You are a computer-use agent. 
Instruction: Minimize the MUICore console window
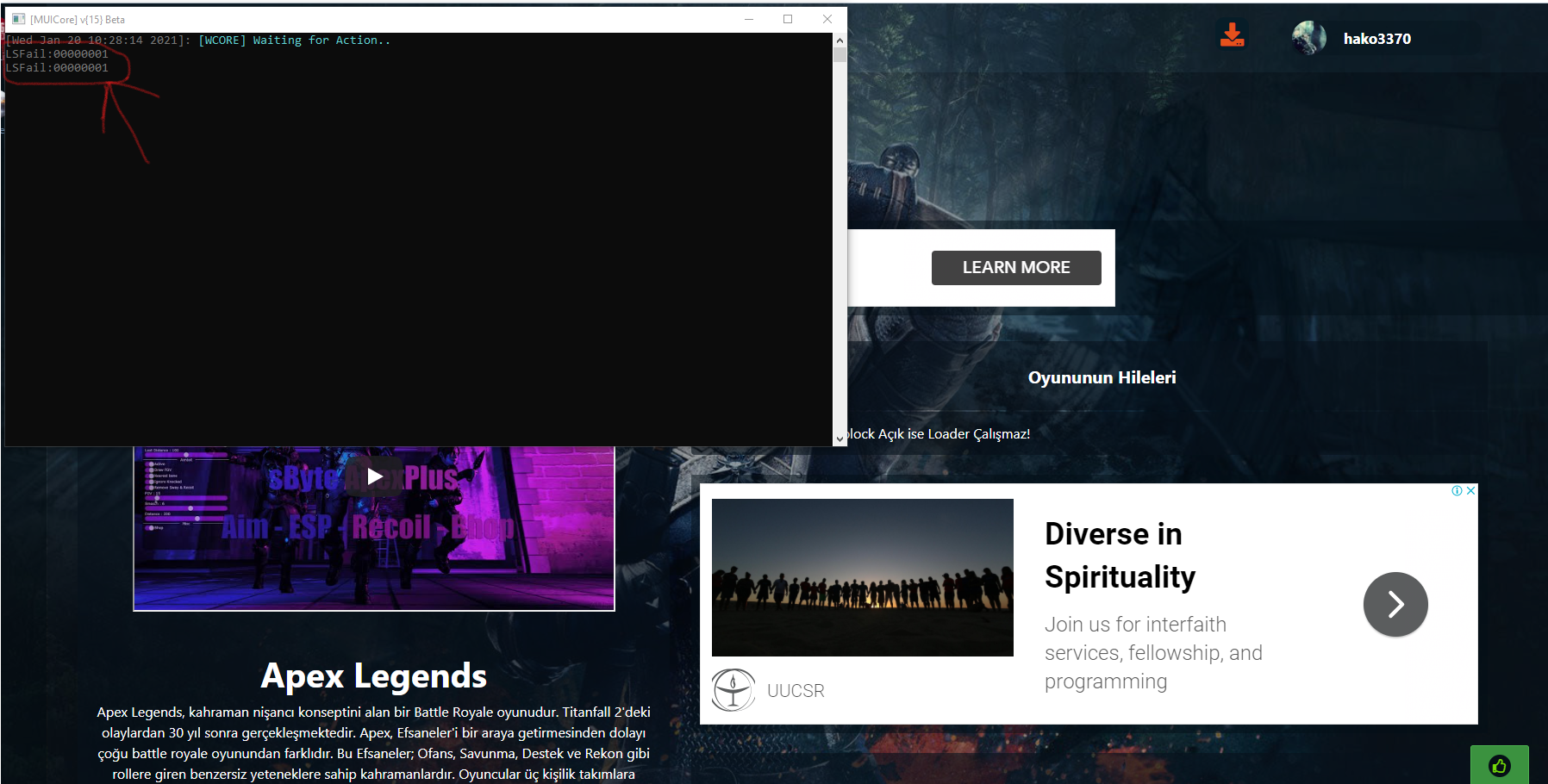749,19
